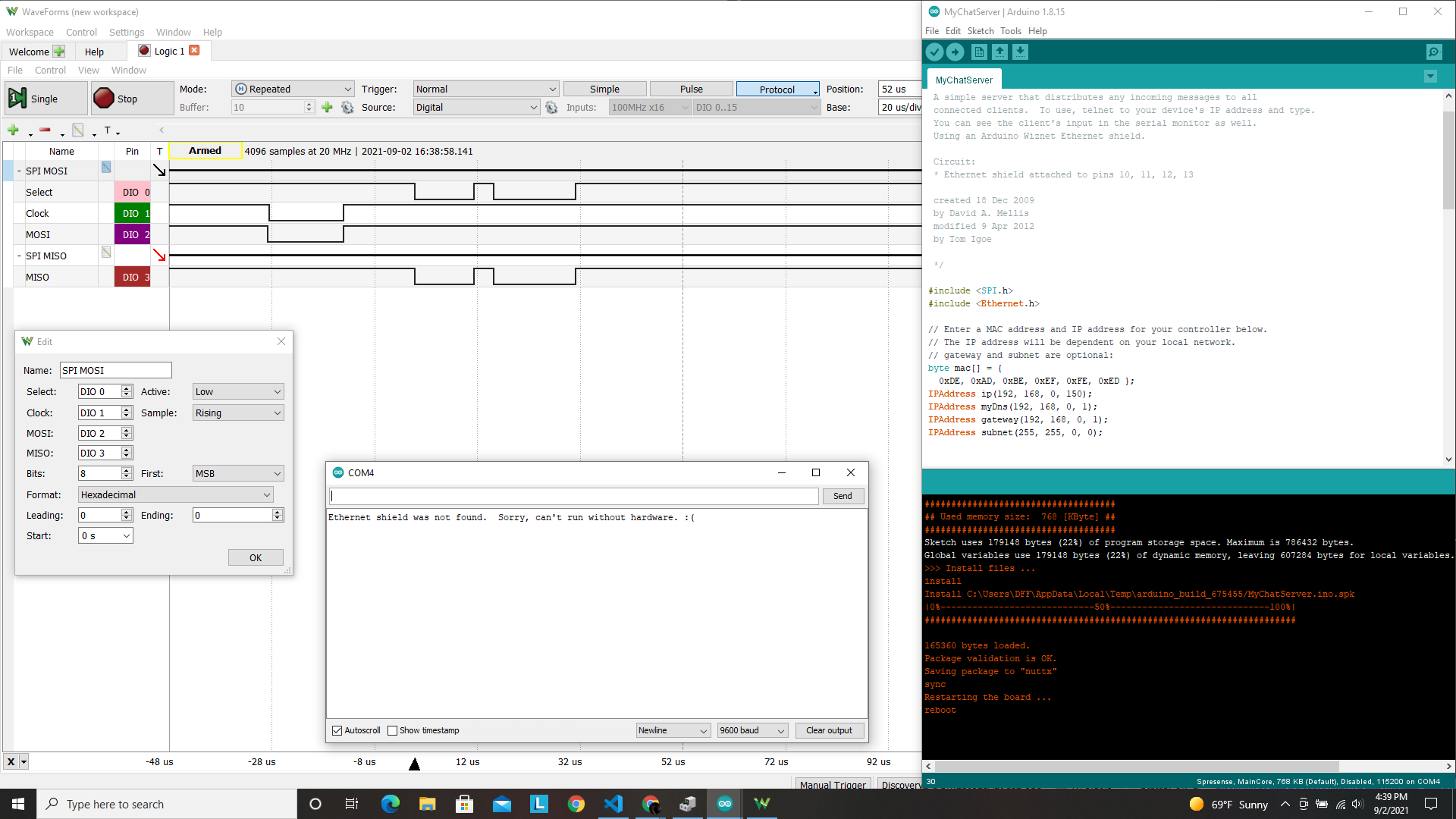Click the black trigger arrow of SPI MOSI

159,171
